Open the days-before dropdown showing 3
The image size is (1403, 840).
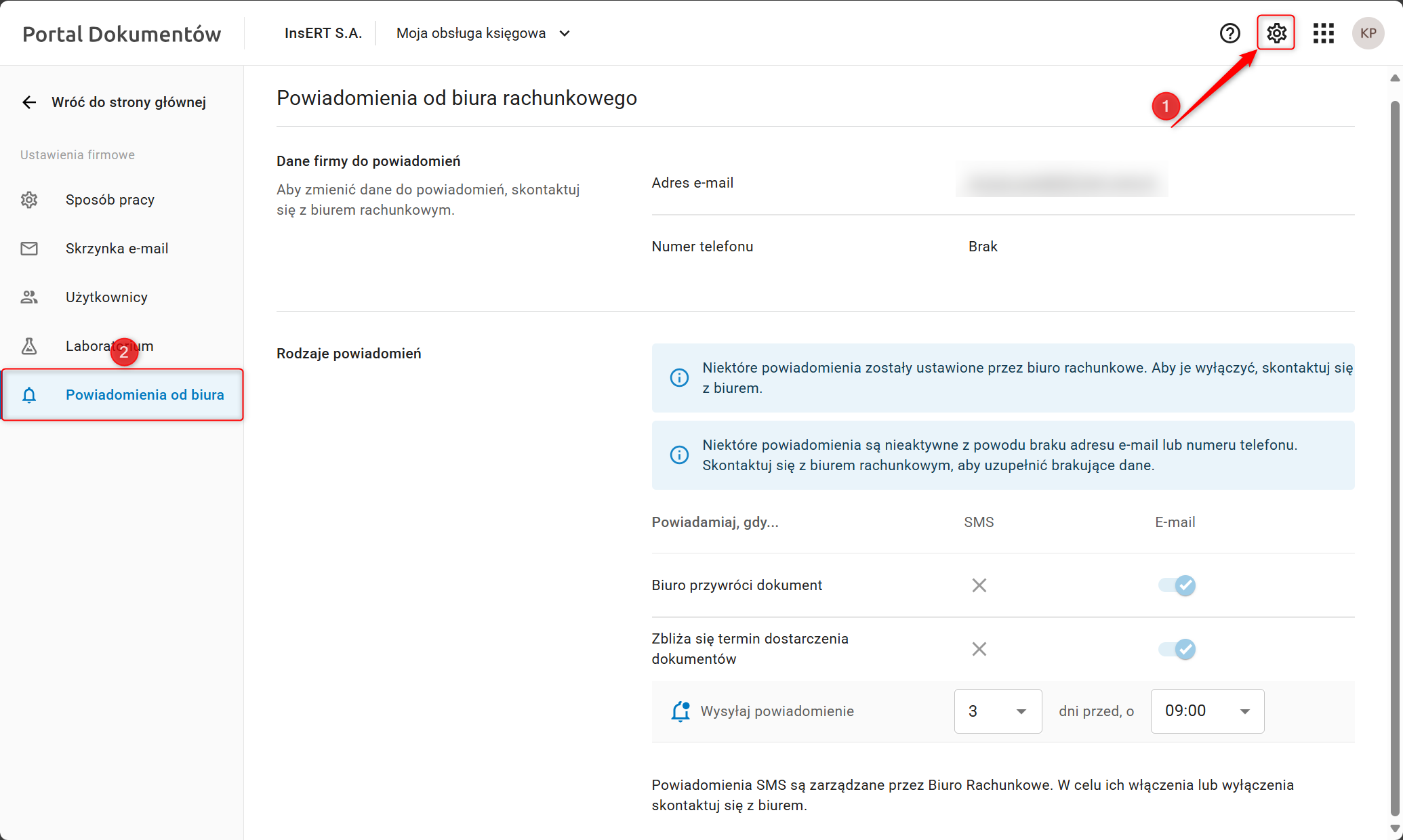[998, 711]
